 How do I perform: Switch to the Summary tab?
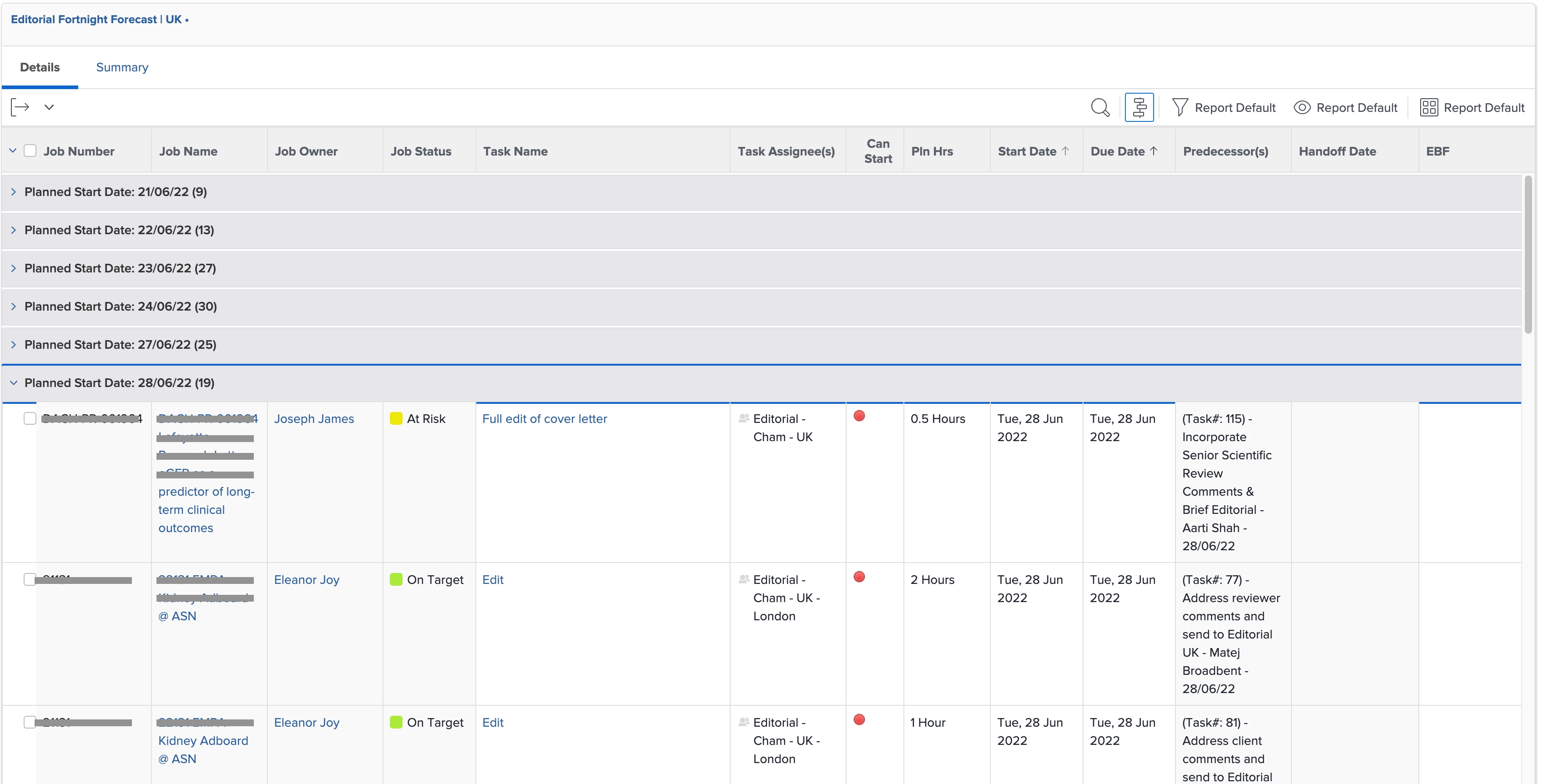coord(122,67)
